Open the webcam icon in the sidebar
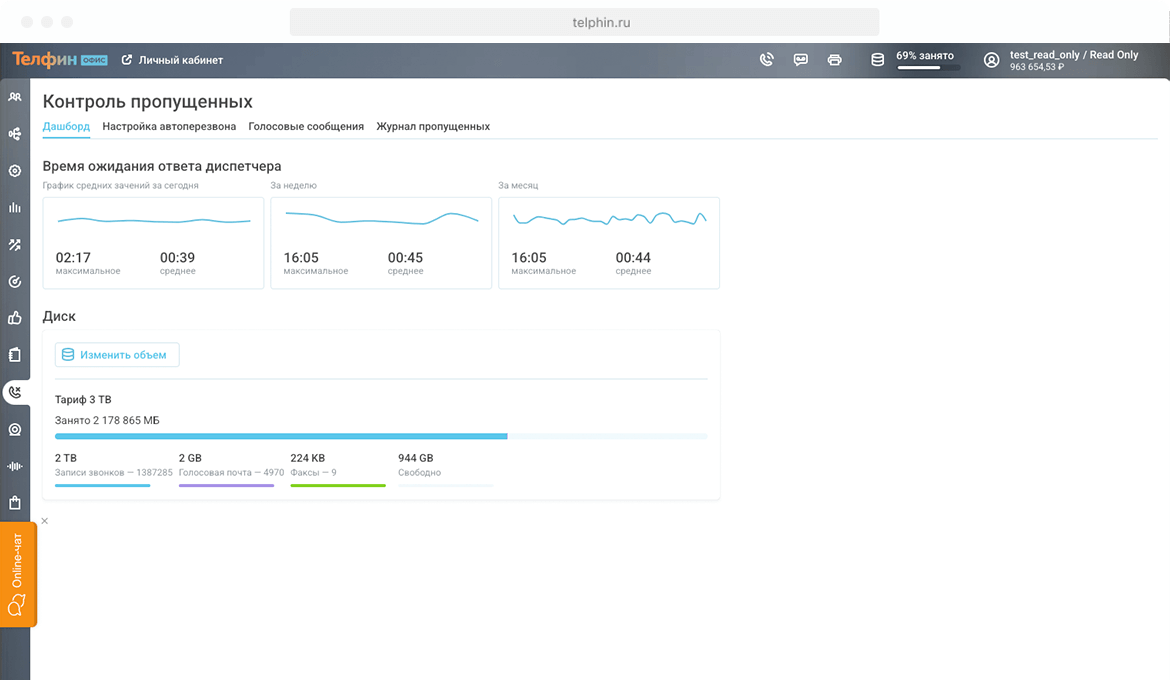Viewport: 1170px width, 680px height. tap(15, 429)
